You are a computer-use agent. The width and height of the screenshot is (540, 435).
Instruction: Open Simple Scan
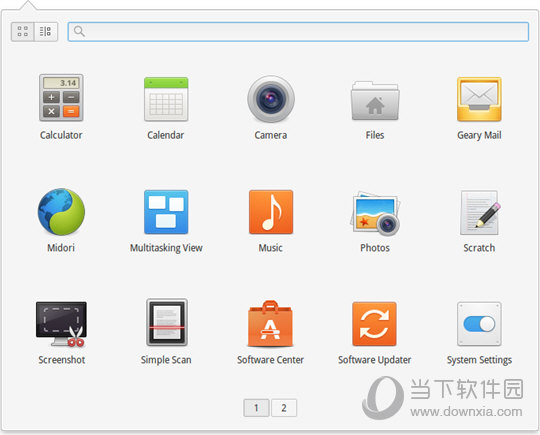[x=167, y=322]
